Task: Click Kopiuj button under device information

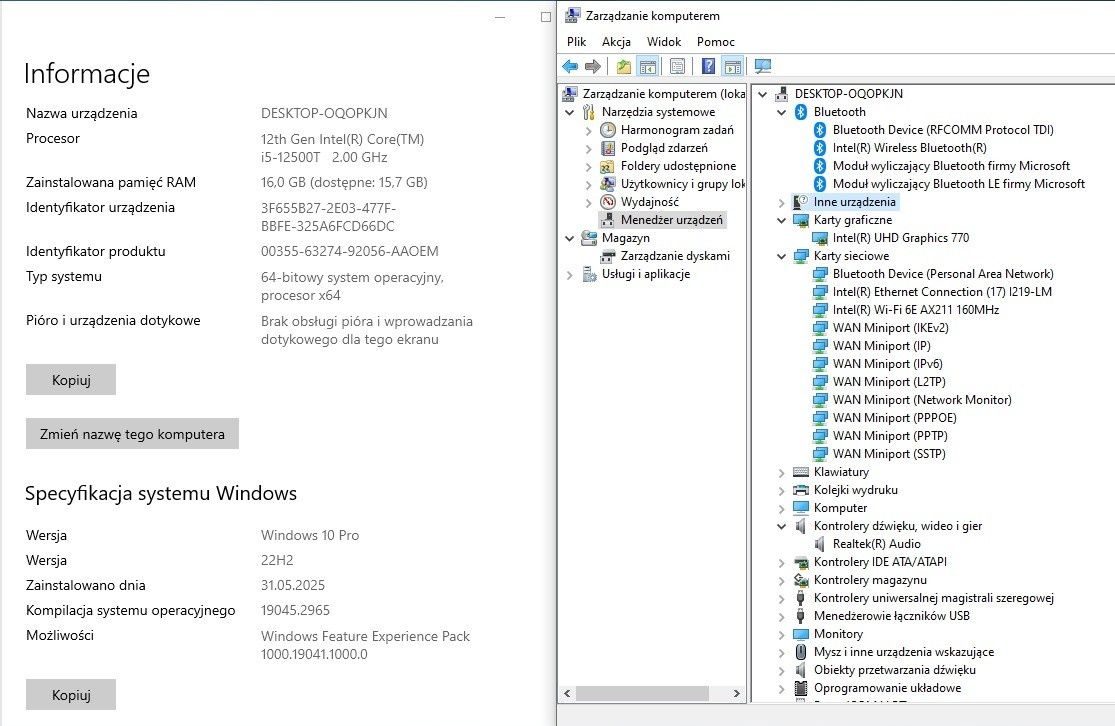Action: [x=71, y=380]
